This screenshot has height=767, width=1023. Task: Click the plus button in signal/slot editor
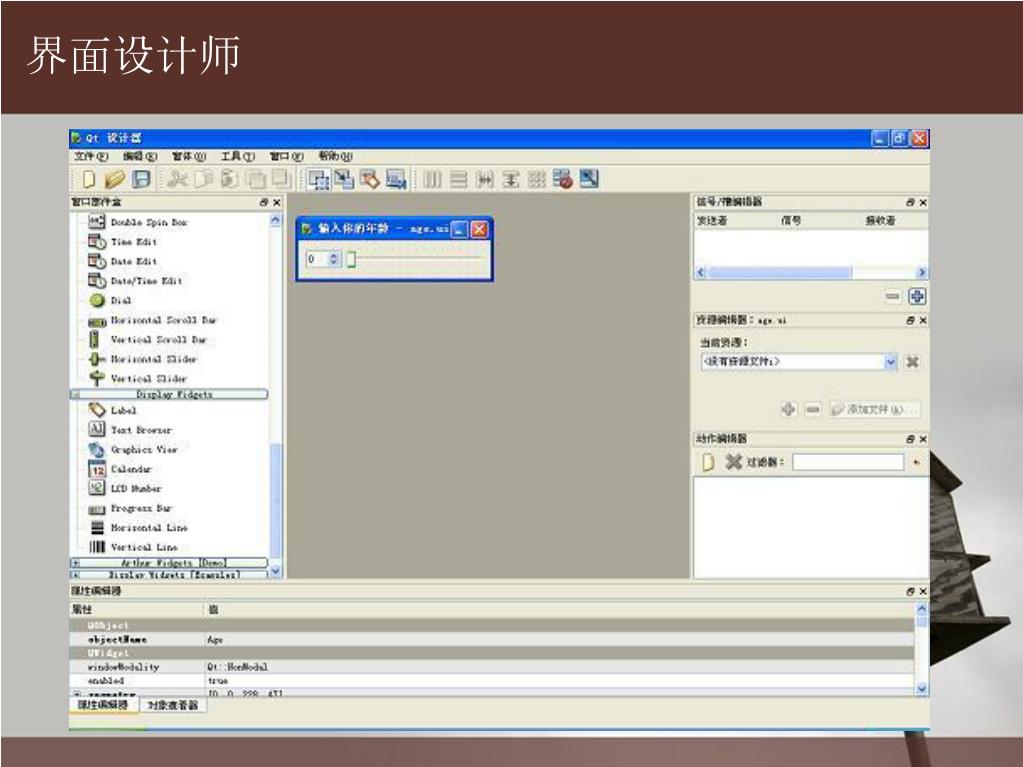point(917,297)
